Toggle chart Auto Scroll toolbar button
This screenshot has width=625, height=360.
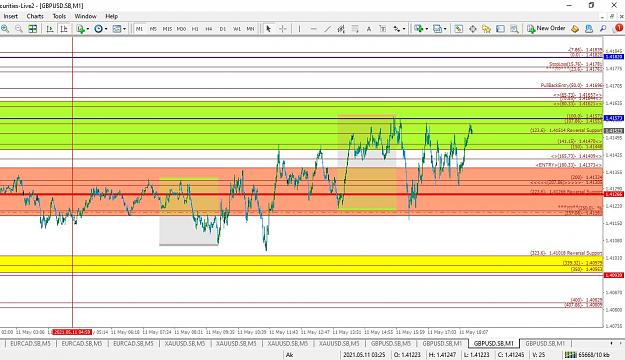click(x=50, y=29)
